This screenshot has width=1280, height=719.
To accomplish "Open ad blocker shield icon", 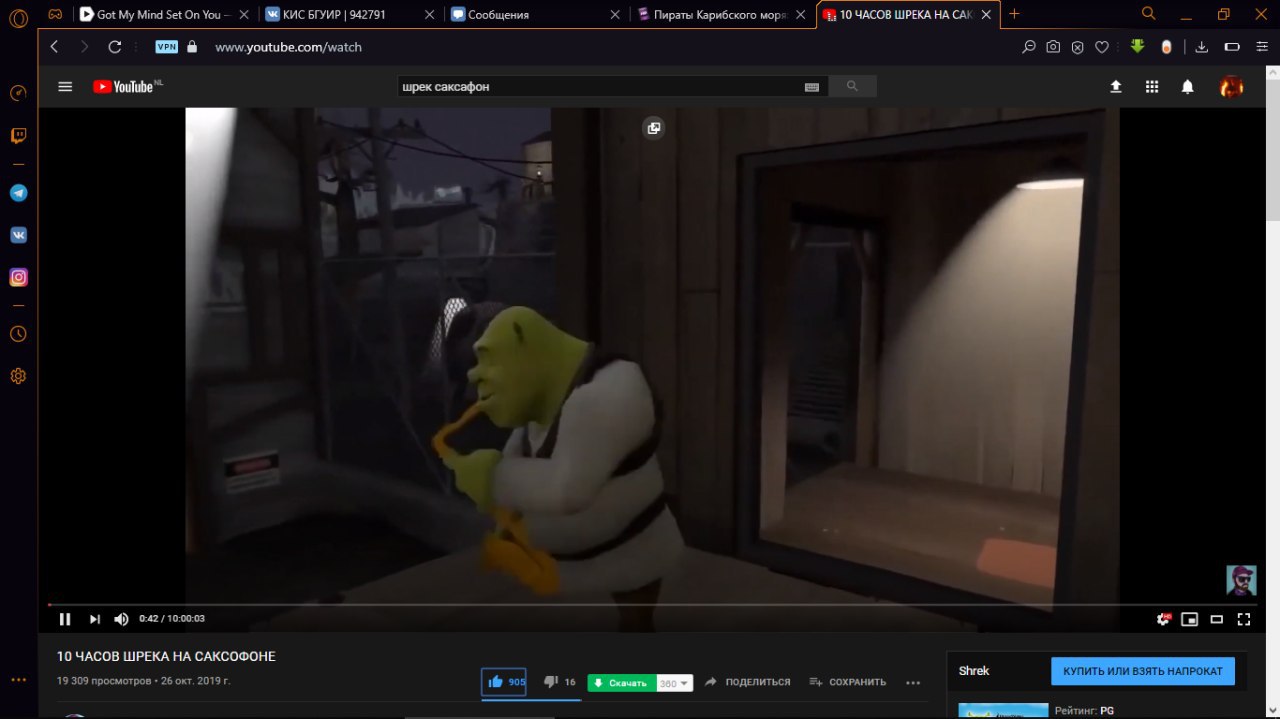I will click(x=1077, y=47).
